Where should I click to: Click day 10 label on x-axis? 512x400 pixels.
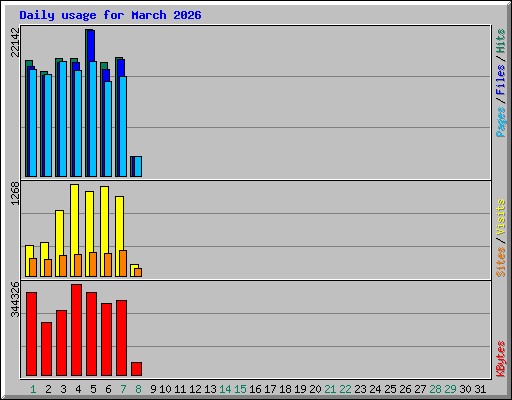click(165, 389)
